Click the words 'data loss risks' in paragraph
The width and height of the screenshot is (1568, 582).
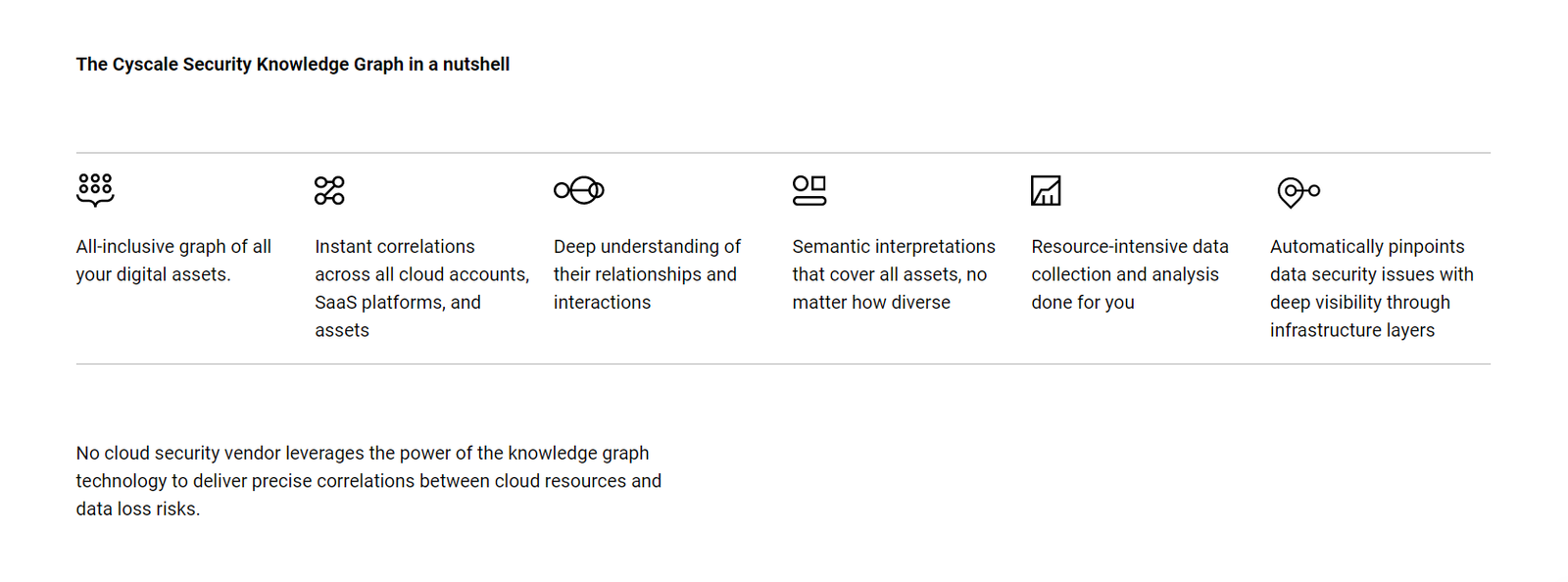click(136, 509)
